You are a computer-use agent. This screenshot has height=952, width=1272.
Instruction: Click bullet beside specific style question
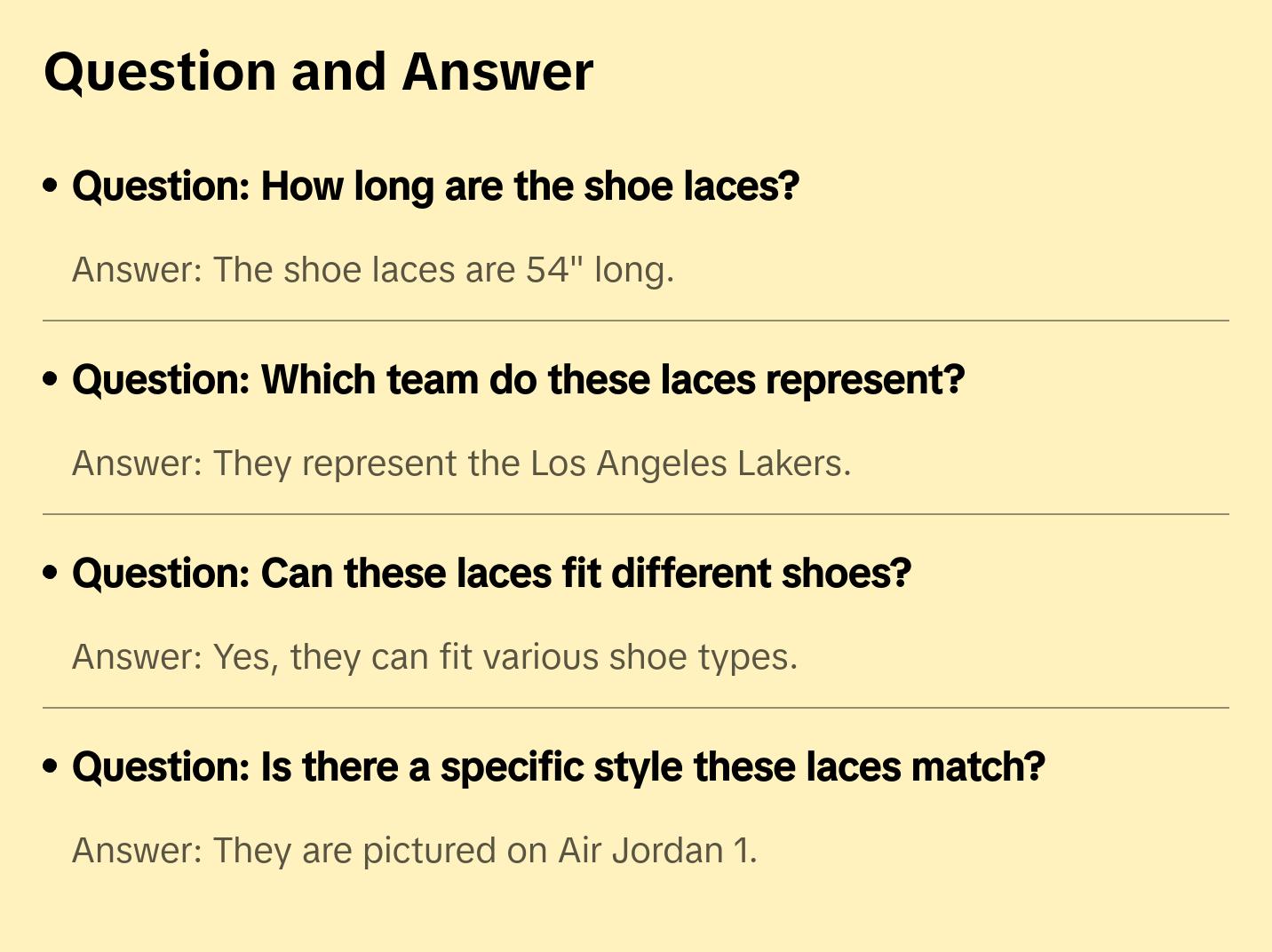click(51, 767)
